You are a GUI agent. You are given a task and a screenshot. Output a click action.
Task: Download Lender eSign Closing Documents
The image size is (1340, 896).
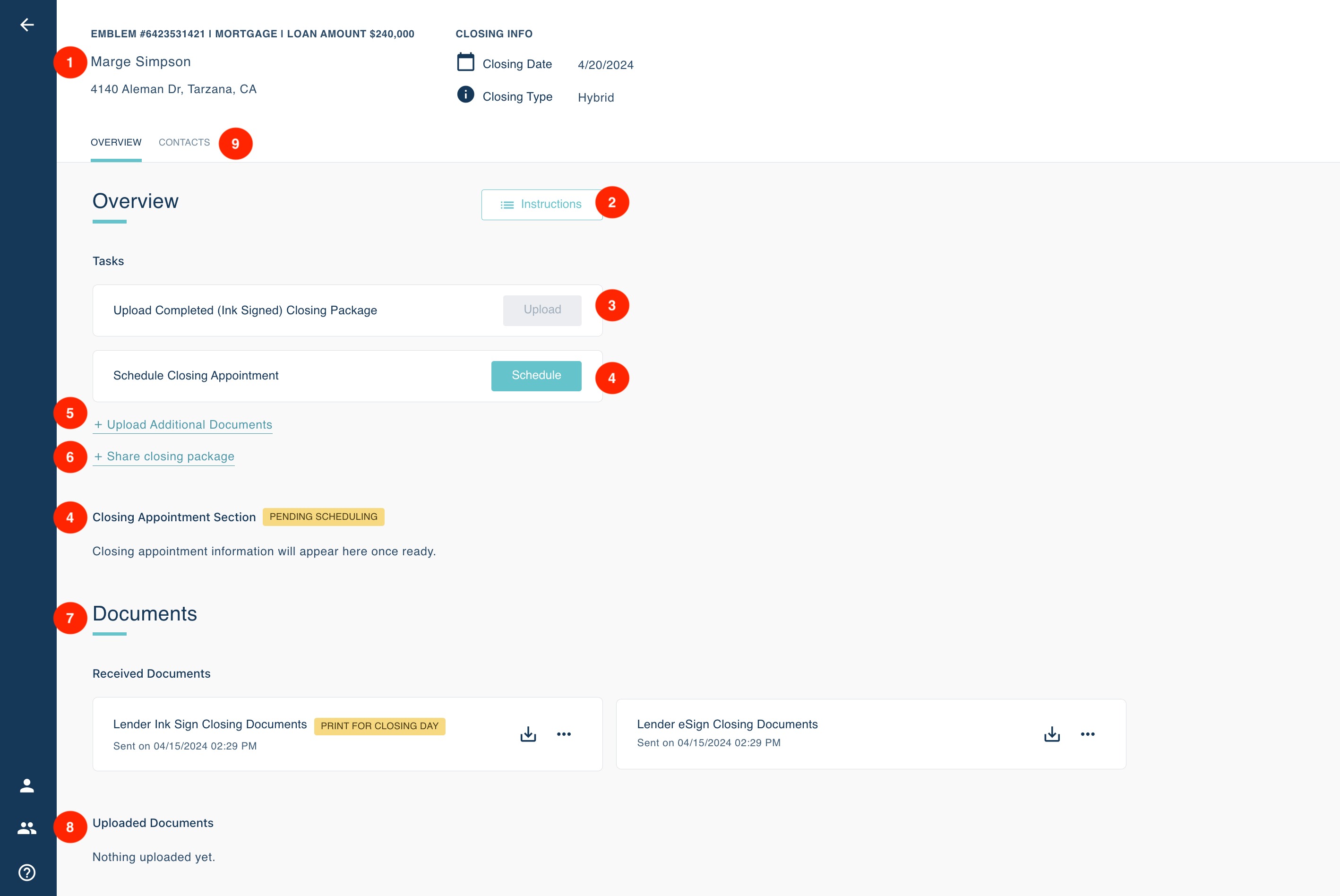(1052, 734)
